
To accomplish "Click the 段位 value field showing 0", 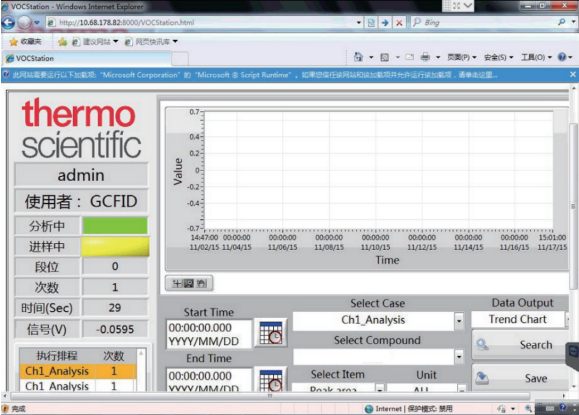I will pyautogui.click(x=115, y=266).
